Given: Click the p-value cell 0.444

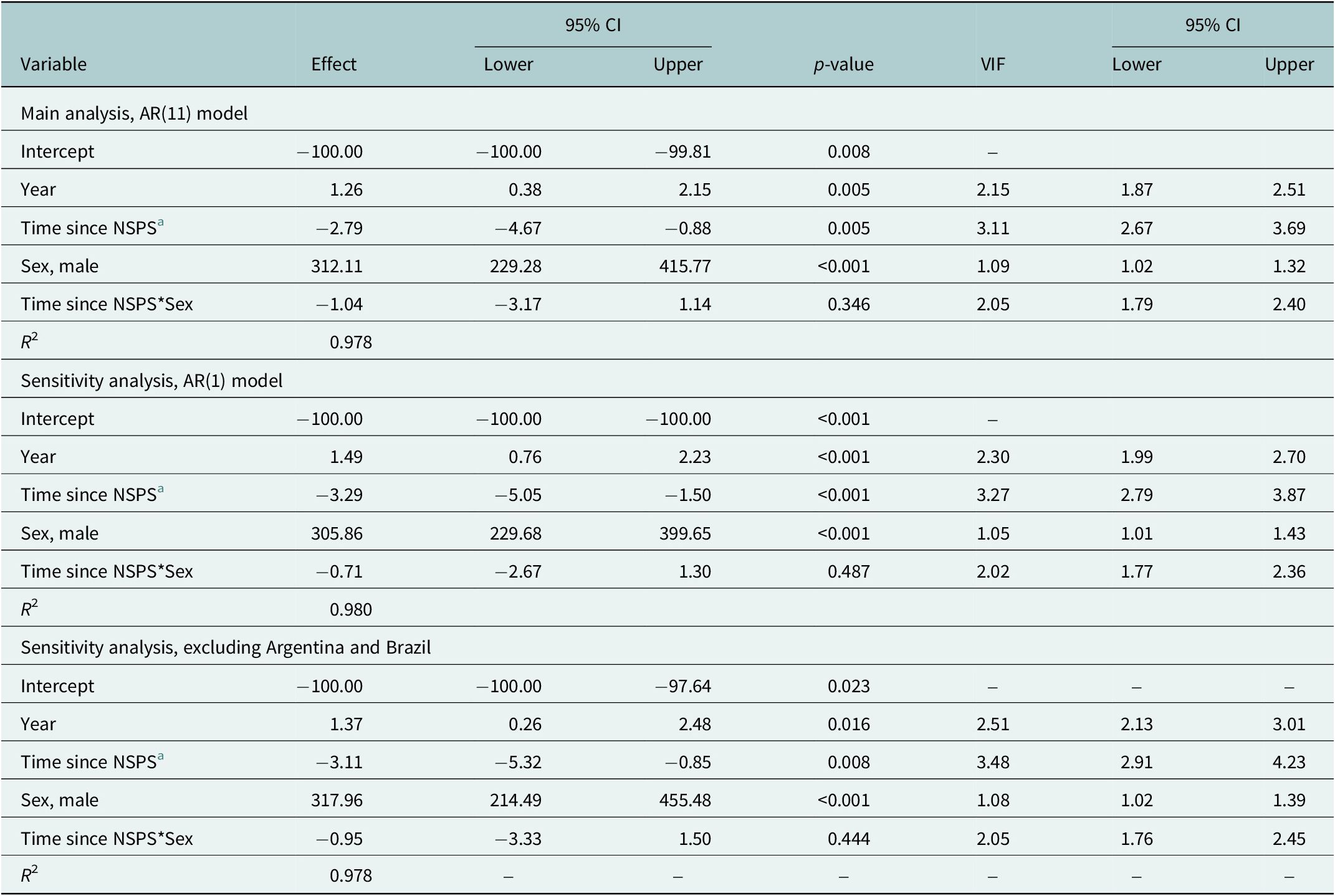Looking at the screenshot, I should (848, 839).
